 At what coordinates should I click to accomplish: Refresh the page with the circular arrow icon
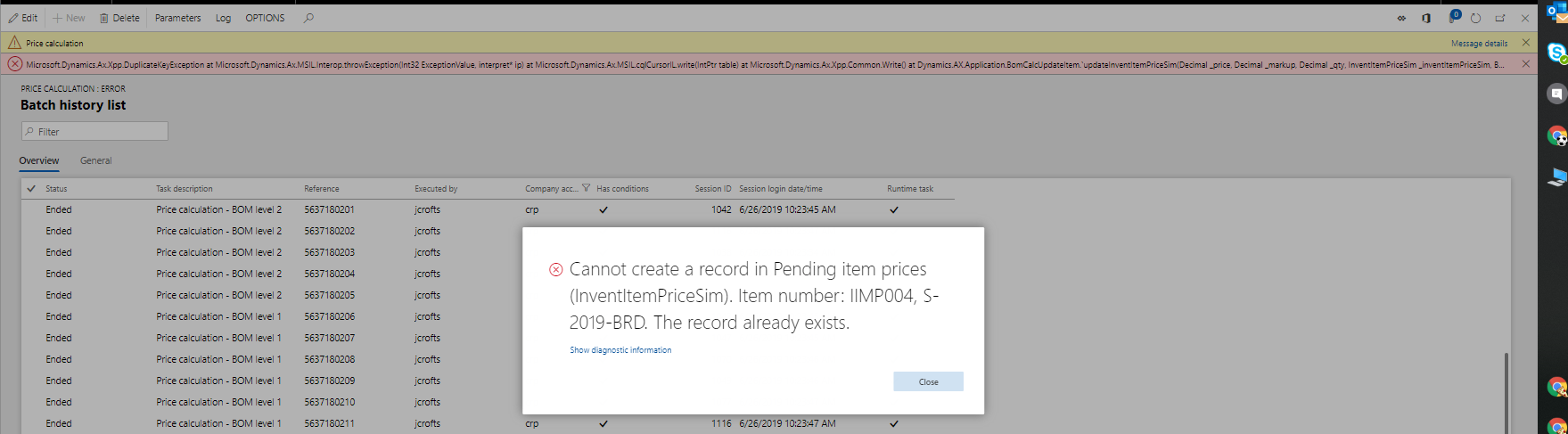click(x=1476, y=18)
